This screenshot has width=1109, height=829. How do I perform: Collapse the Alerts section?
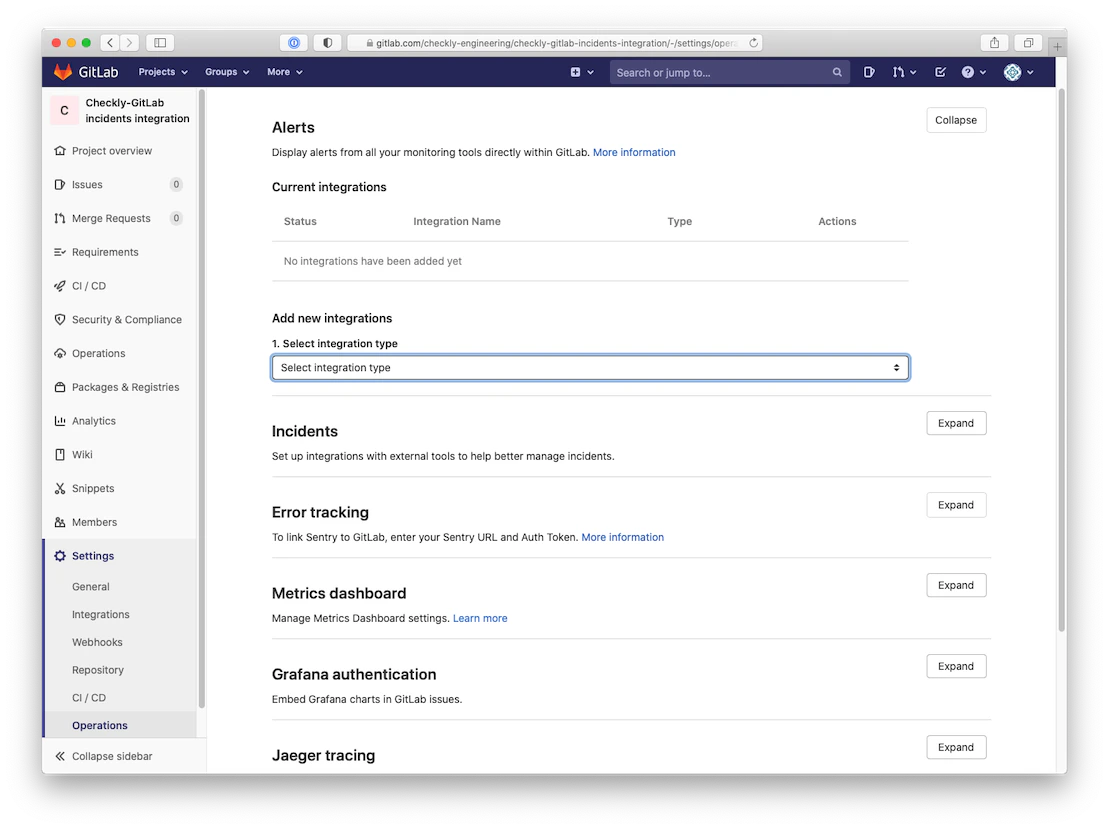pyautogui.click(x=954, y=119)
